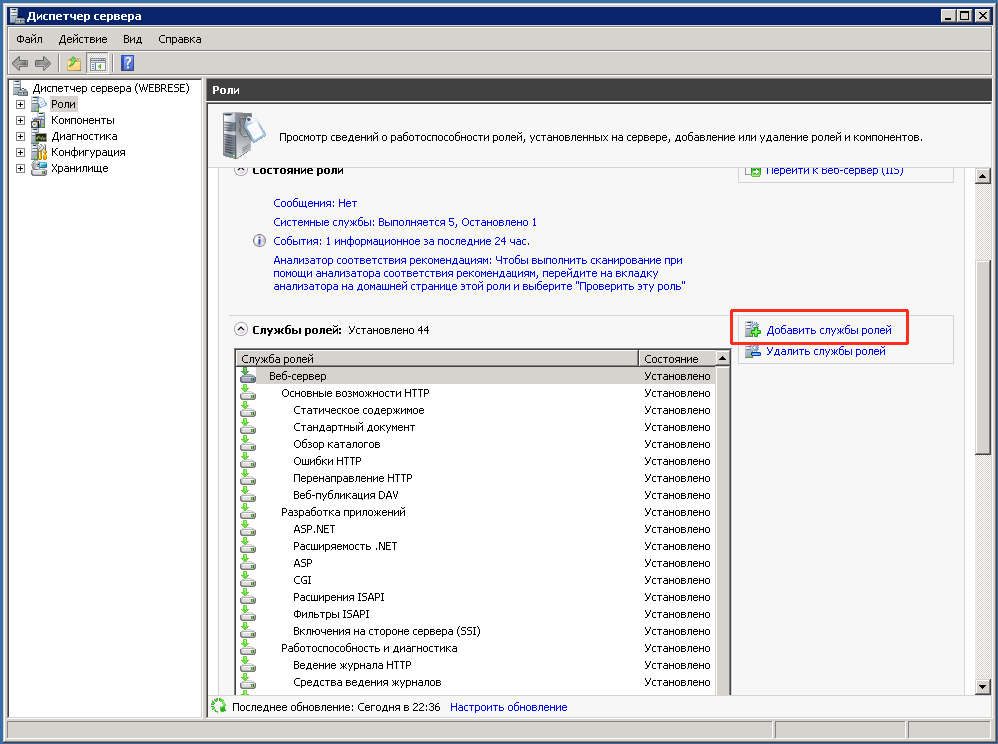Click the icon on the Ведение журнала HTTP row
The height and width of the screenshot is (744, 998).
click(x=248, y=664)
